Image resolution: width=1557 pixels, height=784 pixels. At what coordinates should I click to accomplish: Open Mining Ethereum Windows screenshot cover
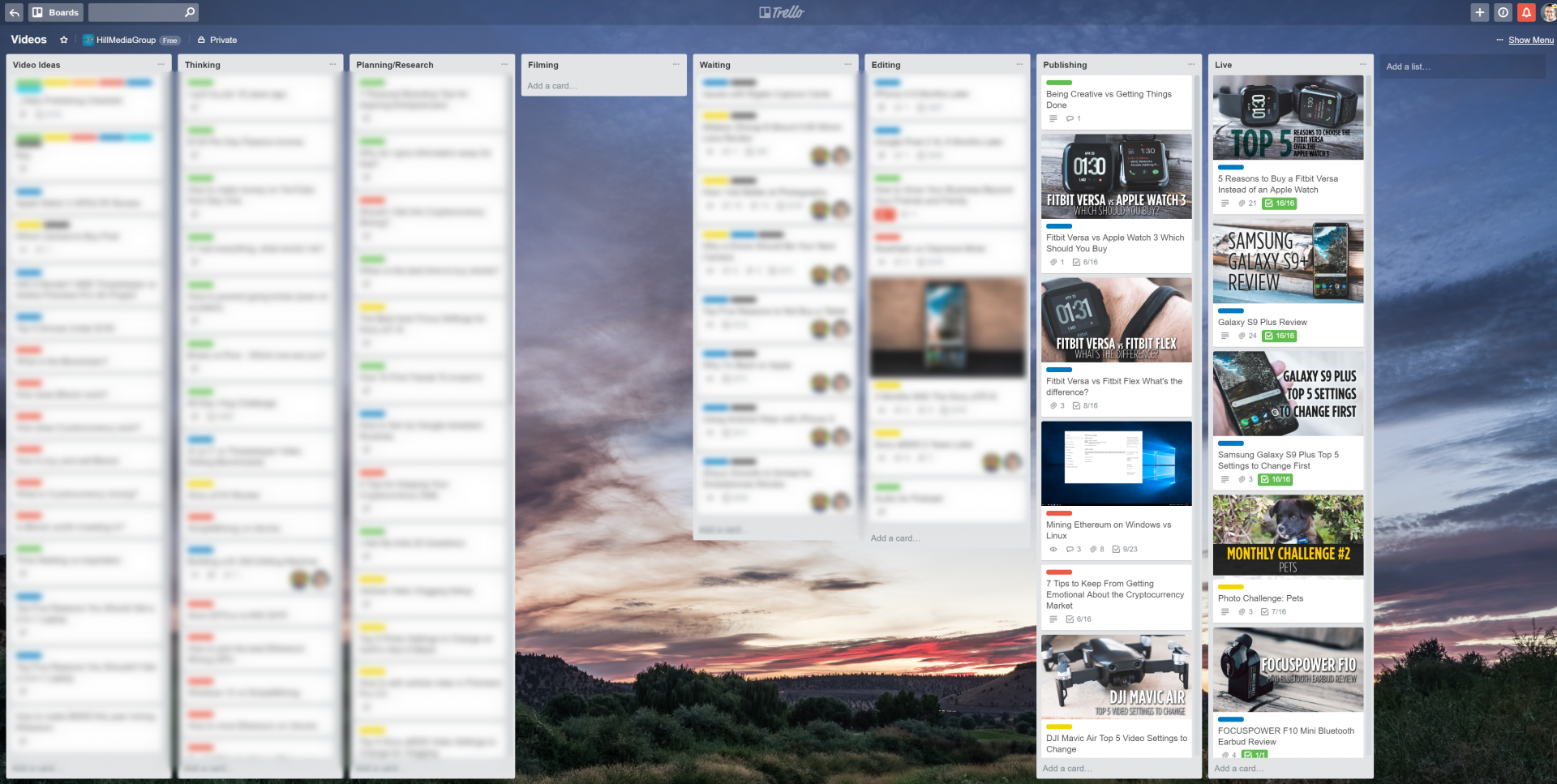tap(1117, 463)
